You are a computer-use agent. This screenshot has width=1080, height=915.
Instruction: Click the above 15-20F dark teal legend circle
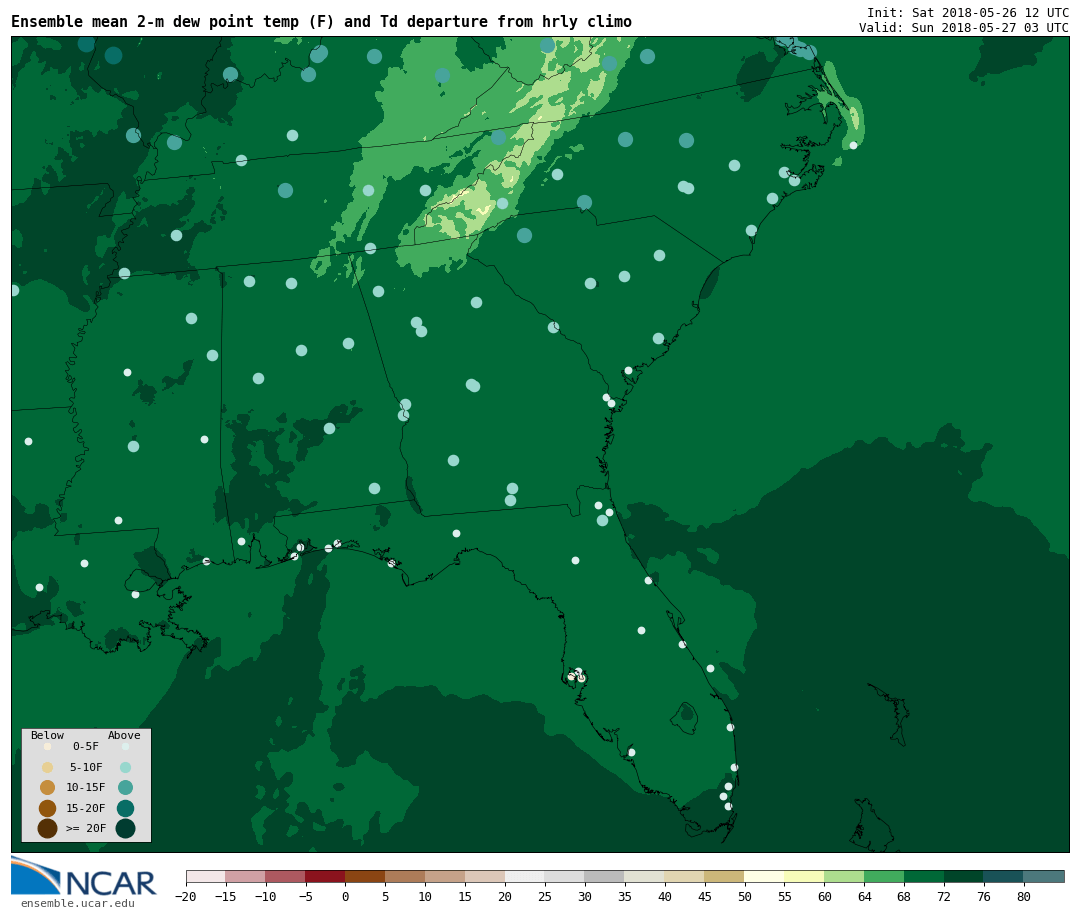click(x=125, y=808)
